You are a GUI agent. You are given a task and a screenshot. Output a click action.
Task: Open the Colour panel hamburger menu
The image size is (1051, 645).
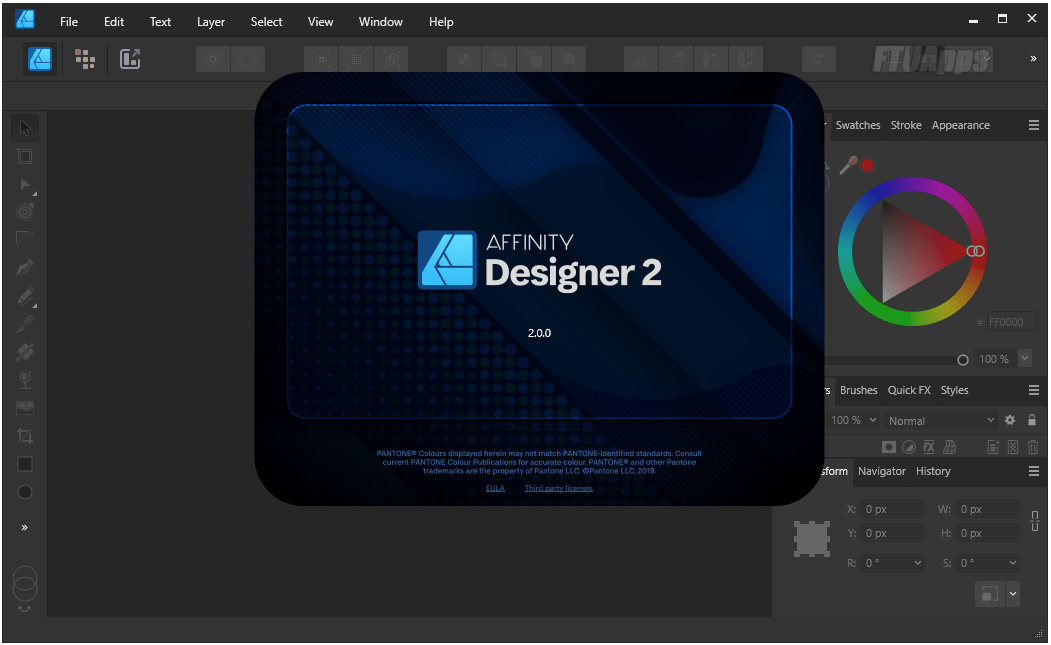(x=1034, y=125)
